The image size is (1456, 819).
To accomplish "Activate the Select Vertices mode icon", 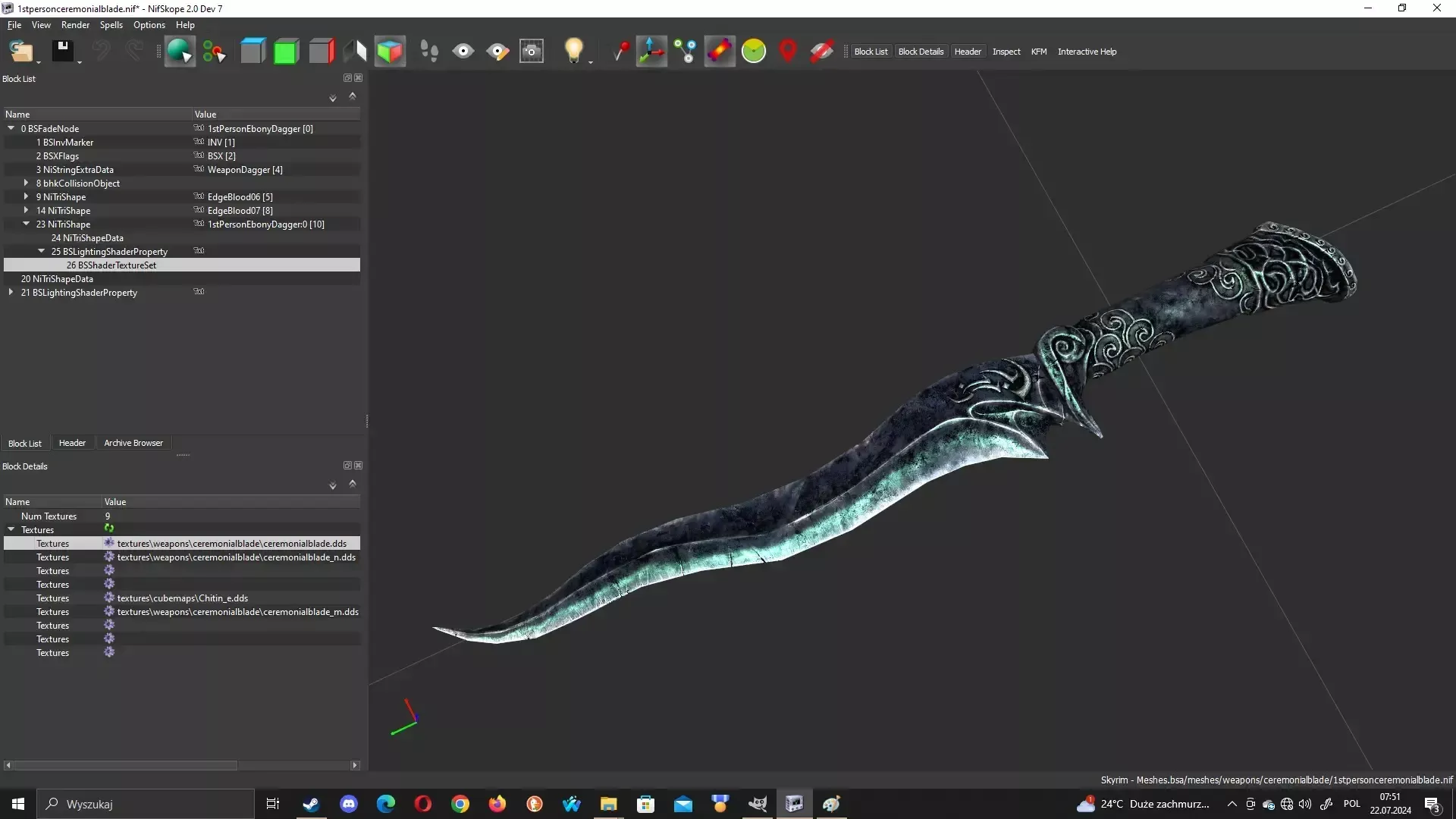I will pyautogui.click(x=214, y=52).
